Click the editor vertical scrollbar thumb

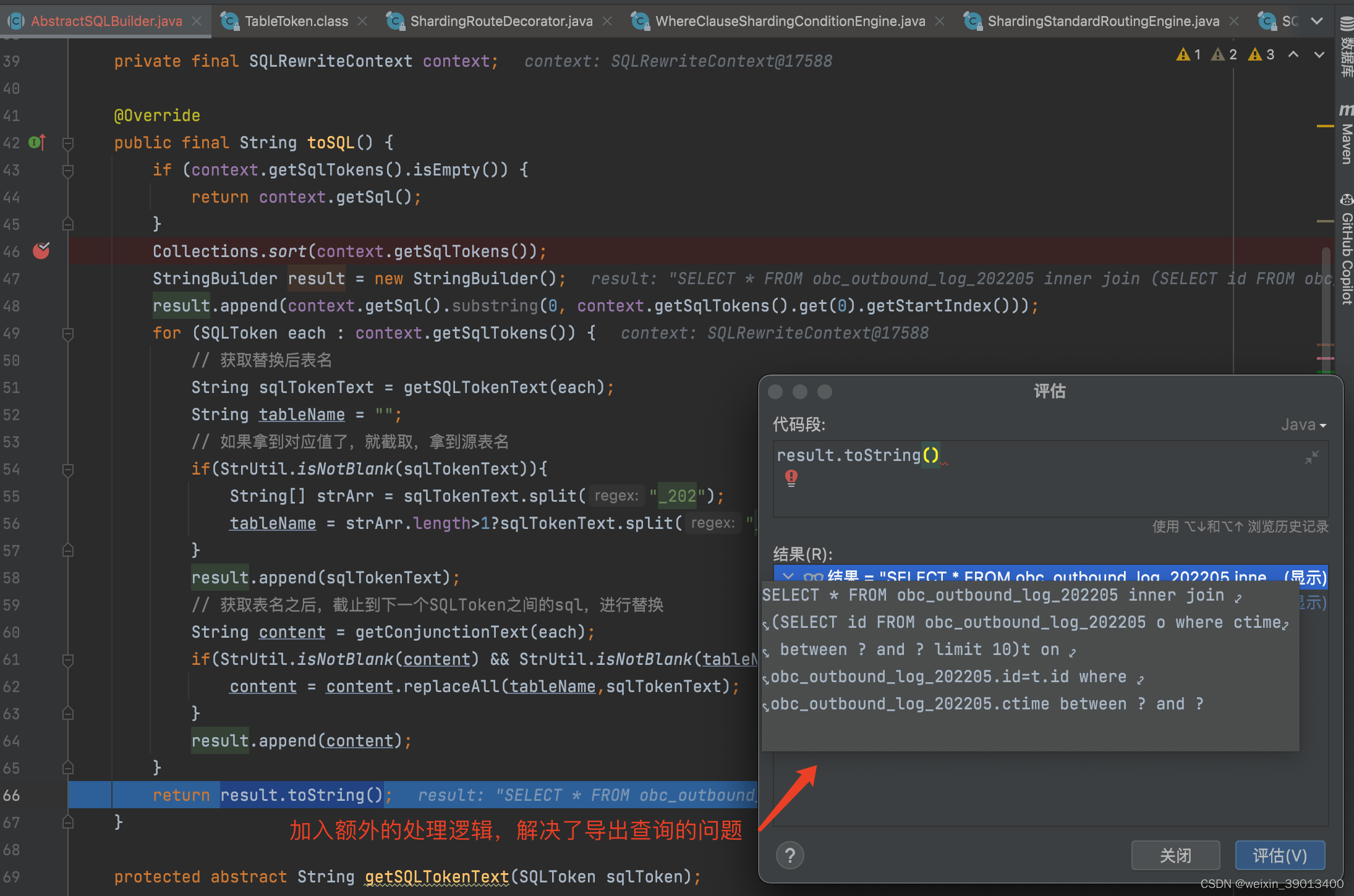coord(1326,309)
